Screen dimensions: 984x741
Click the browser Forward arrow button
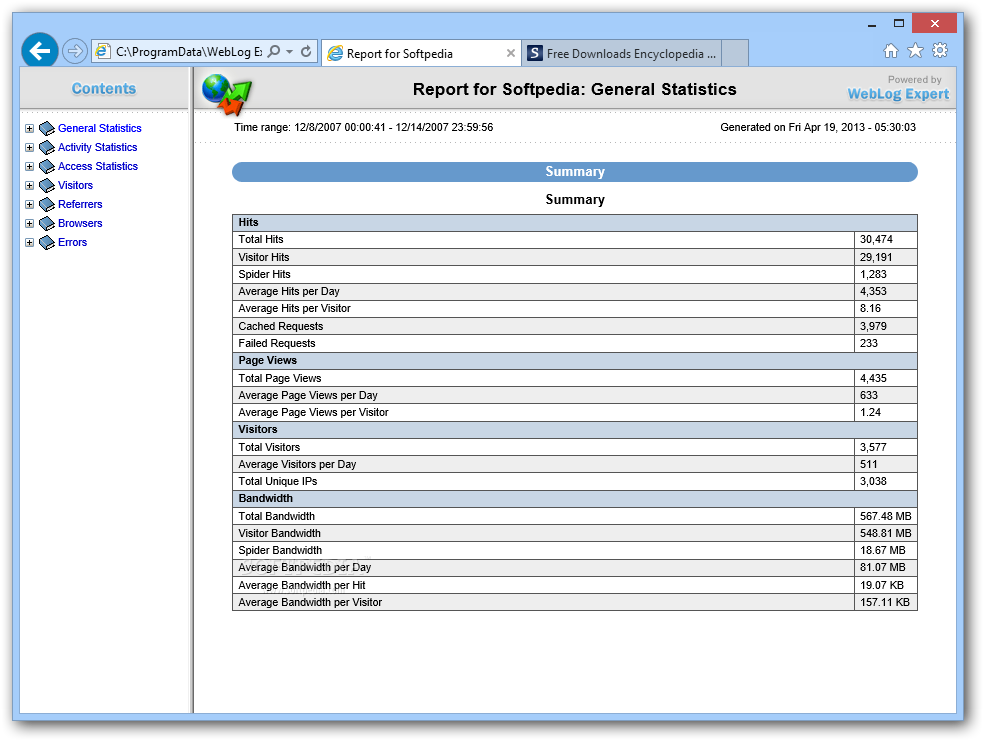pos(75,51)
